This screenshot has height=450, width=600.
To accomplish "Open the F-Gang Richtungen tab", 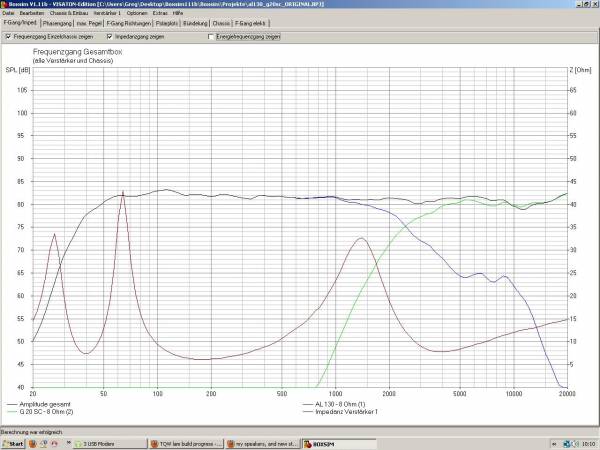I will pos(129,23).
